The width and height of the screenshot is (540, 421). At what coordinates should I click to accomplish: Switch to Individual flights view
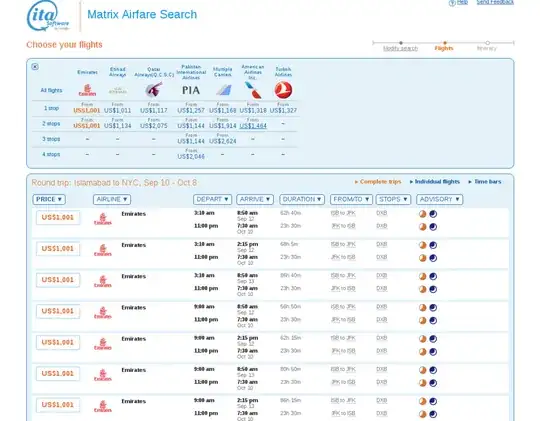pos(435,182)
